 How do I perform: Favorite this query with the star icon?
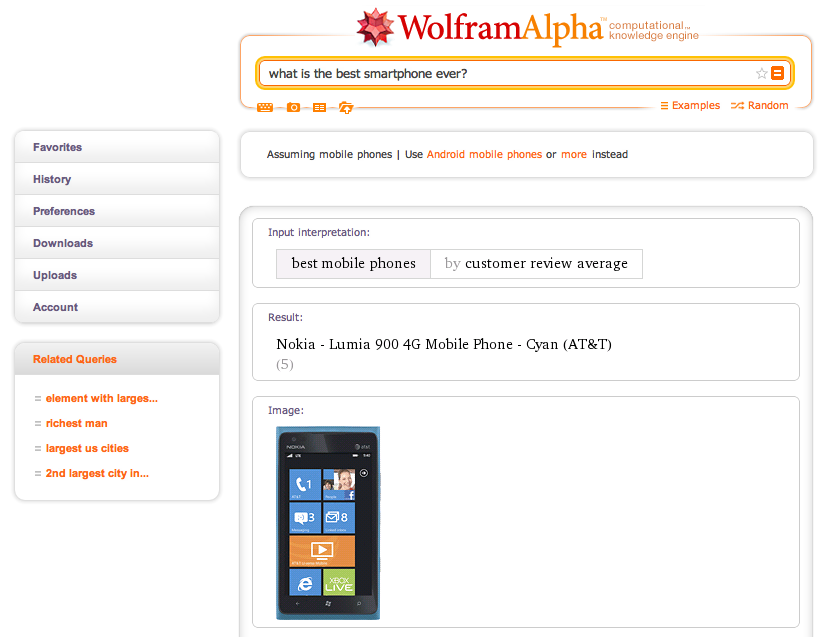pos(762,73)
